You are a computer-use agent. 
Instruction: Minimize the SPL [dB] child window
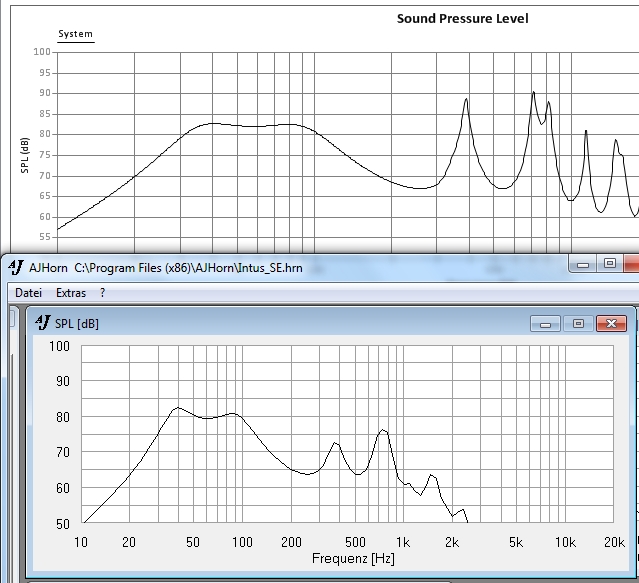coord(545,323)
